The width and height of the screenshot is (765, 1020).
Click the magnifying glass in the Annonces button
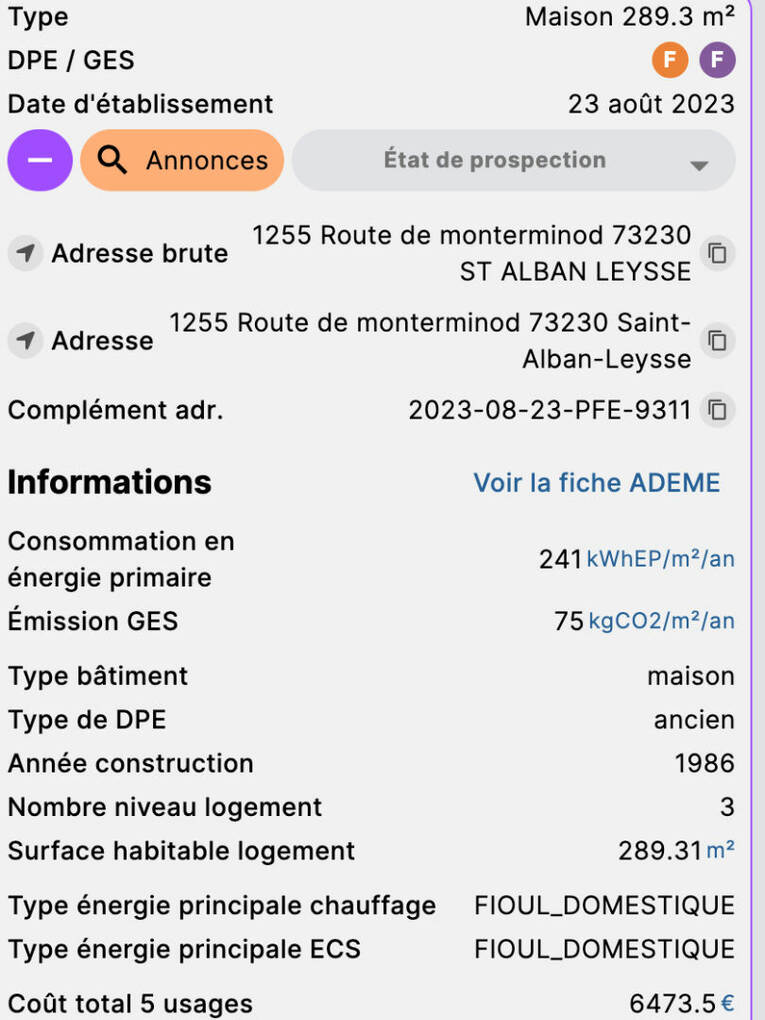tap(112, 160)
